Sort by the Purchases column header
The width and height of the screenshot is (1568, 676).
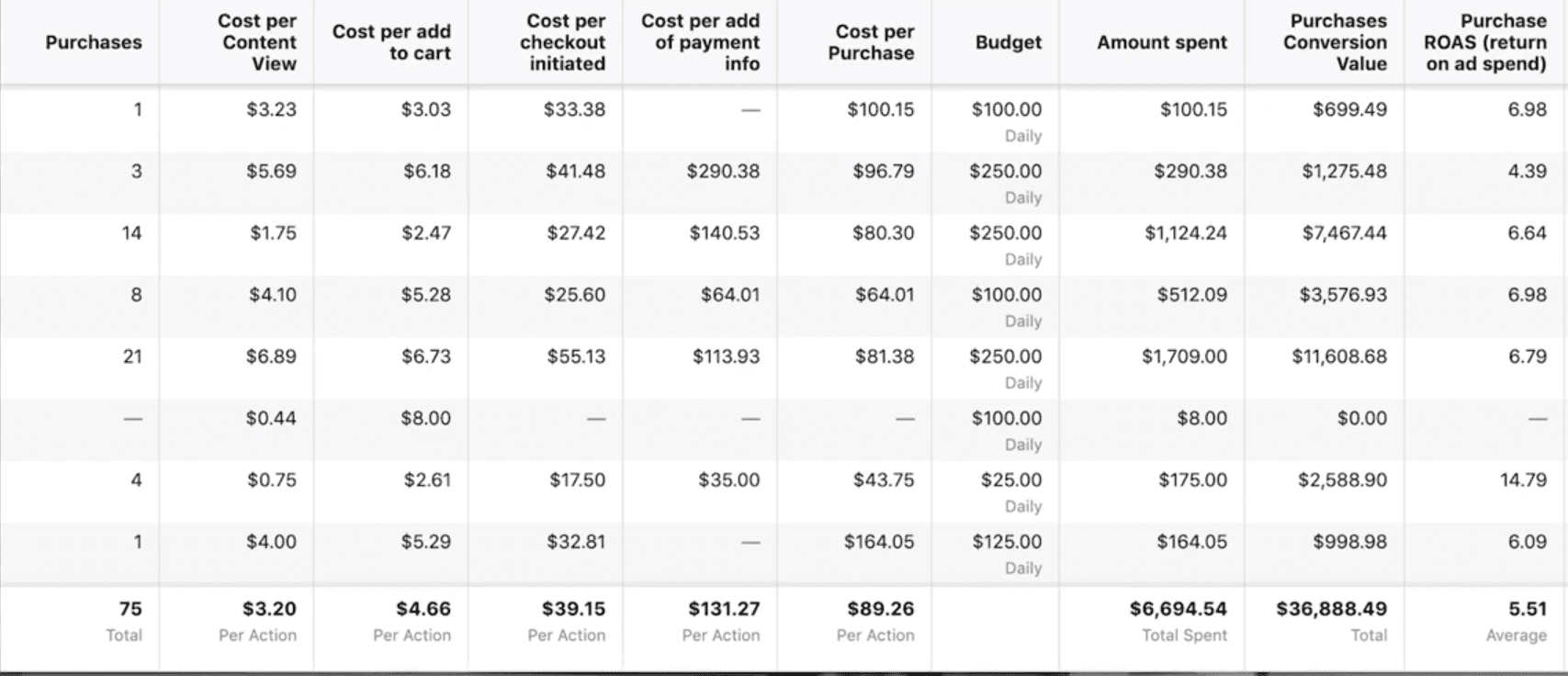[94, 42]
